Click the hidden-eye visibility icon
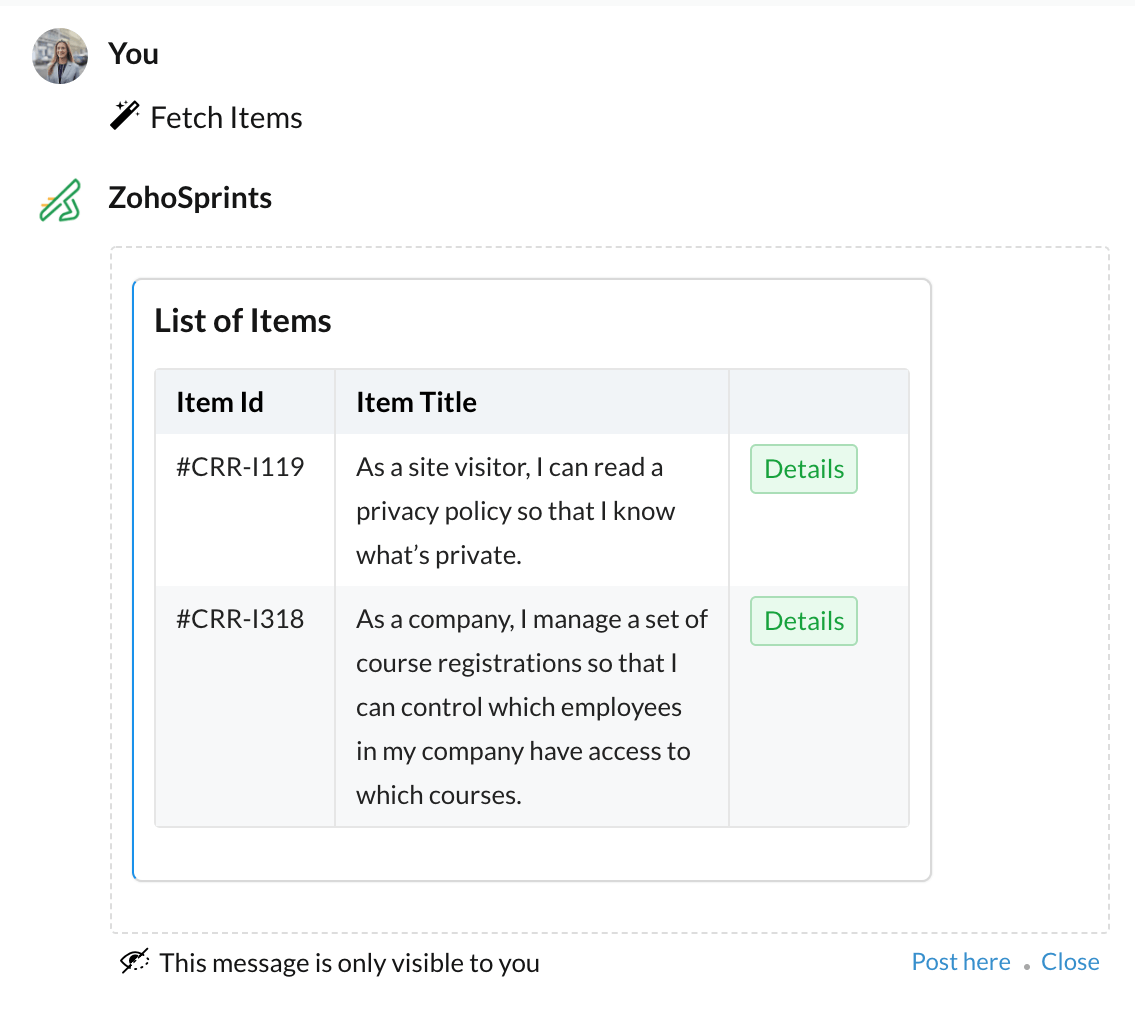Screen dimensions: 1135x1036 (x=135, y=961)
